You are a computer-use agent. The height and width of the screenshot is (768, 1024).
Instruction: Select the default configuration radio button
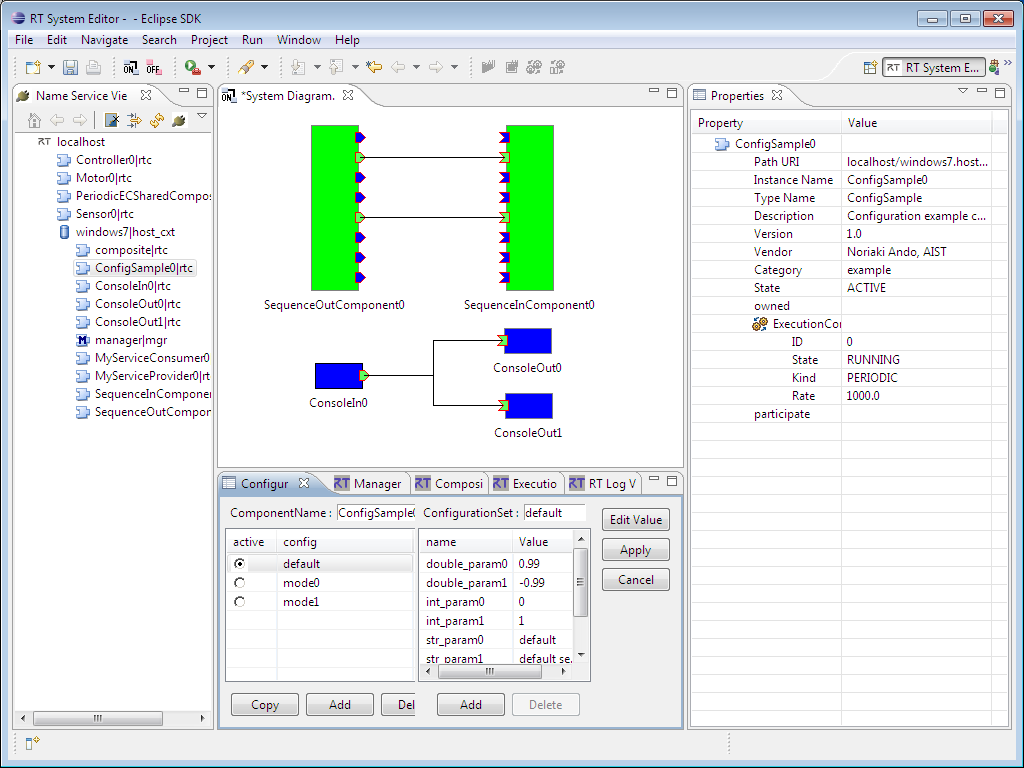point(240,564)
